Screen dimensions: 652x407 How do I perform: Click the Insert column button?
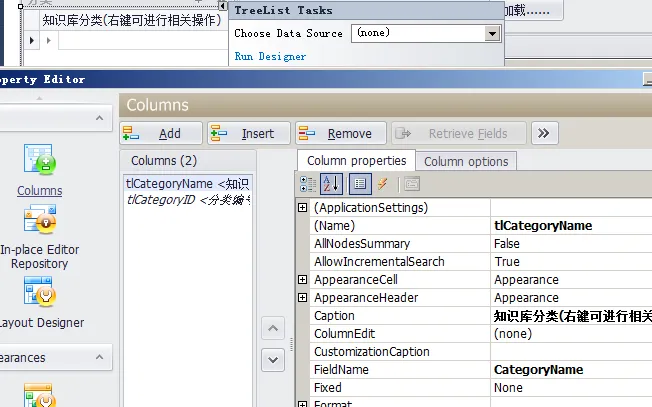point(248,133)
